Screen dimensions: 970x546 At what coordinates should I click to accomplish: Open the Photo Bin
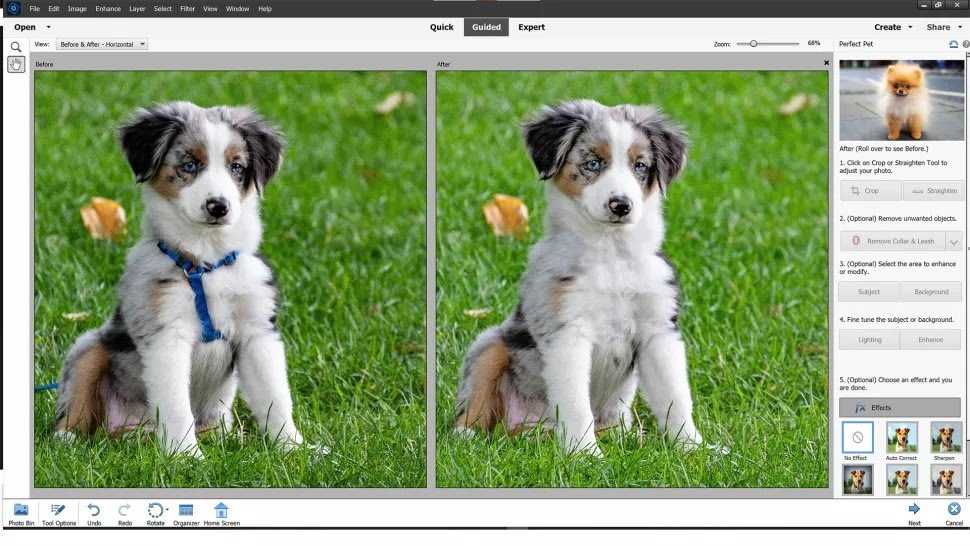pos(20,511)
